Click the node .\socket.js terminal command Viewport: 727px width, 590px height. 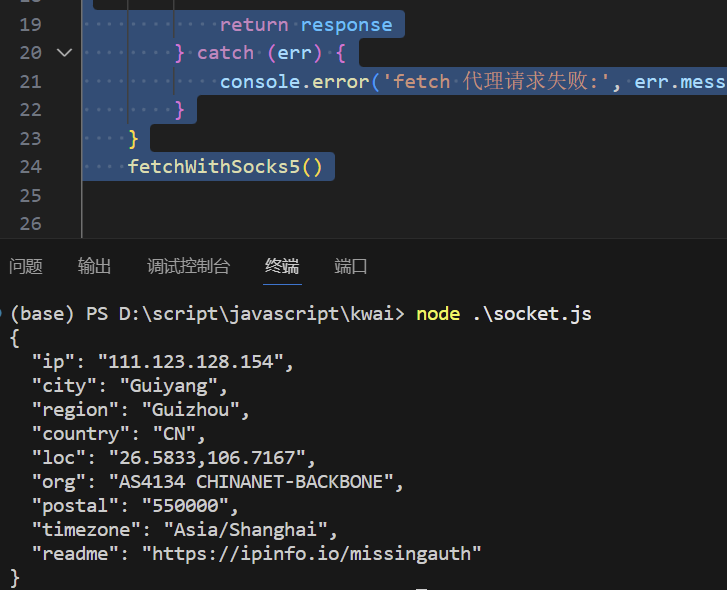(503, 314)
